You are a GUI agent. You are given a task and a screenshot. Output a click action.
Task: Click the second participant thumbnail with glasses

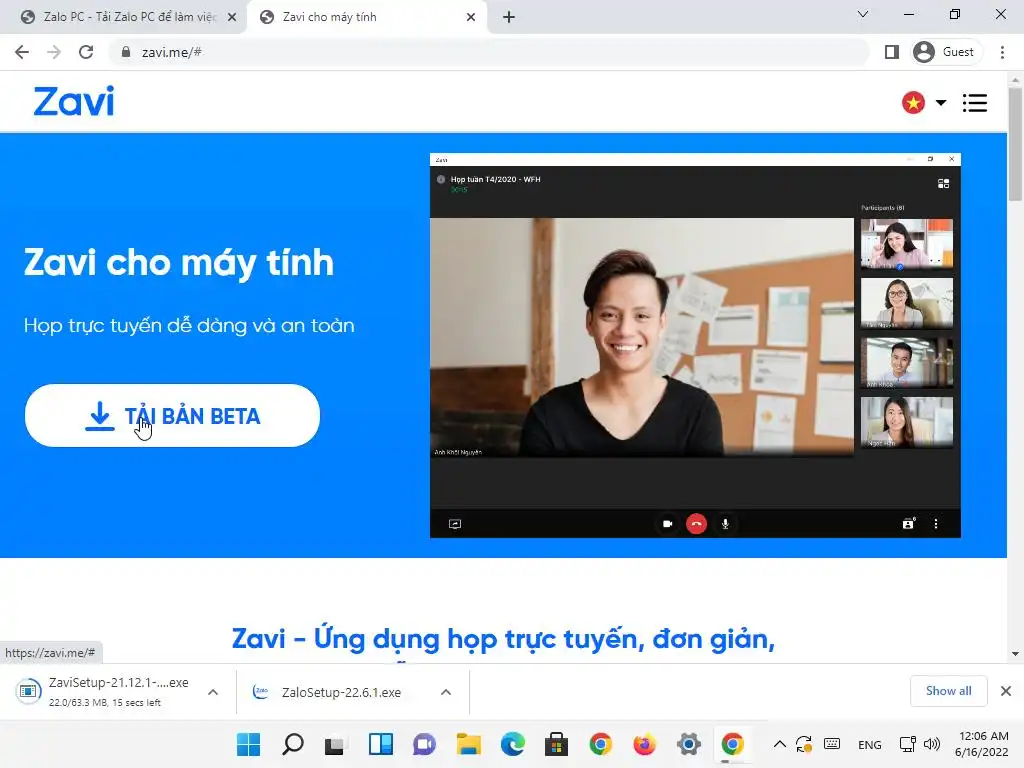(906, 303)
